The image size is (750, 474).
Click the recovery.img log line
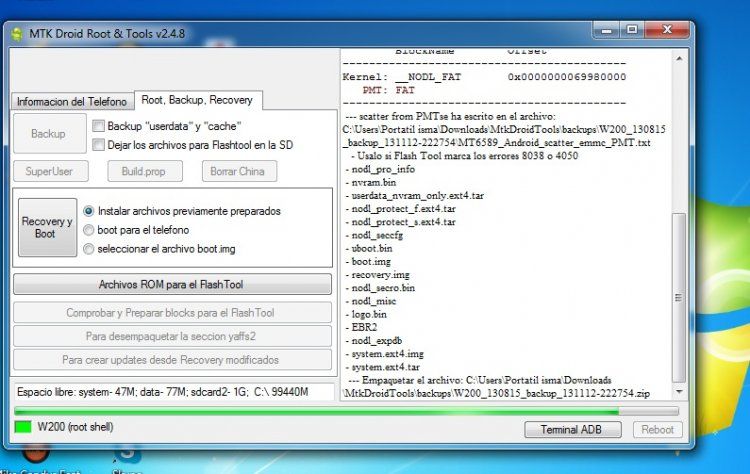click(377, 275)
